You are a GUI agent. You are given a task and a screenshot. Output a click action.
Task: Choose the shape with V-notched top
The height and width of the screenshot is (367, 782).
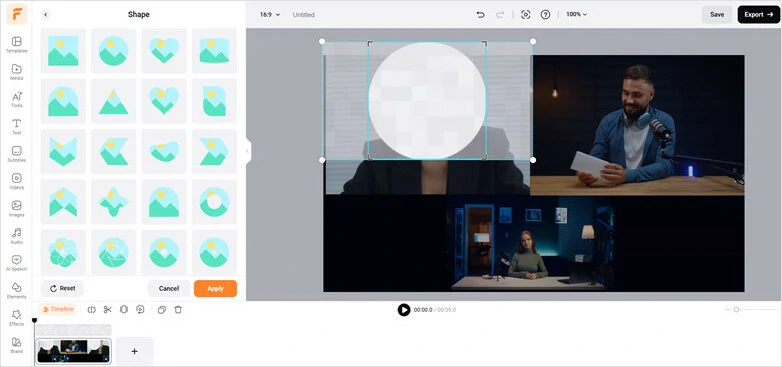[x=63, y=151]
